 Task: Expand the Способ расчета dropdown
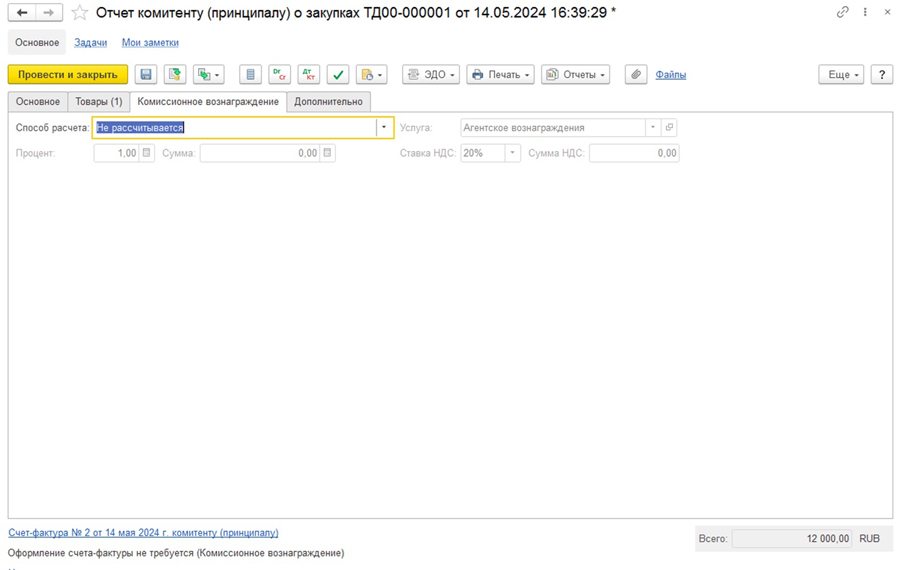384,128
